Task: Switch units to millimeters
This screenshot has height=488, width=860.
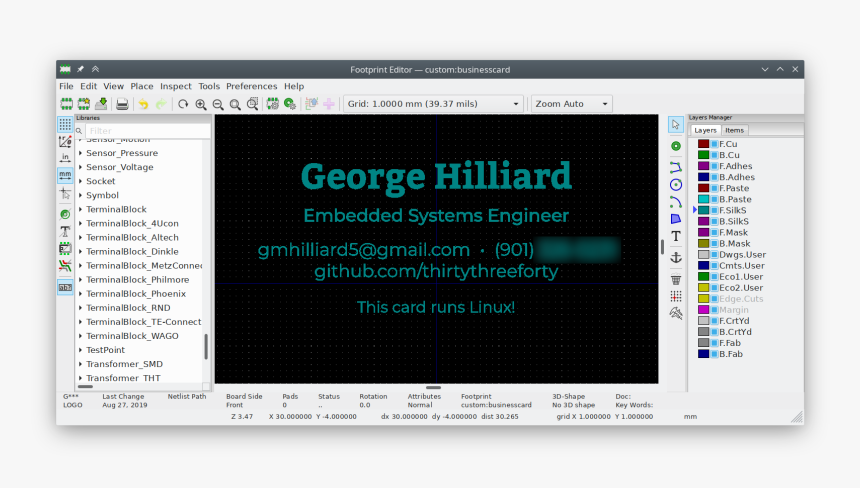Action: [x=65, y=175]
